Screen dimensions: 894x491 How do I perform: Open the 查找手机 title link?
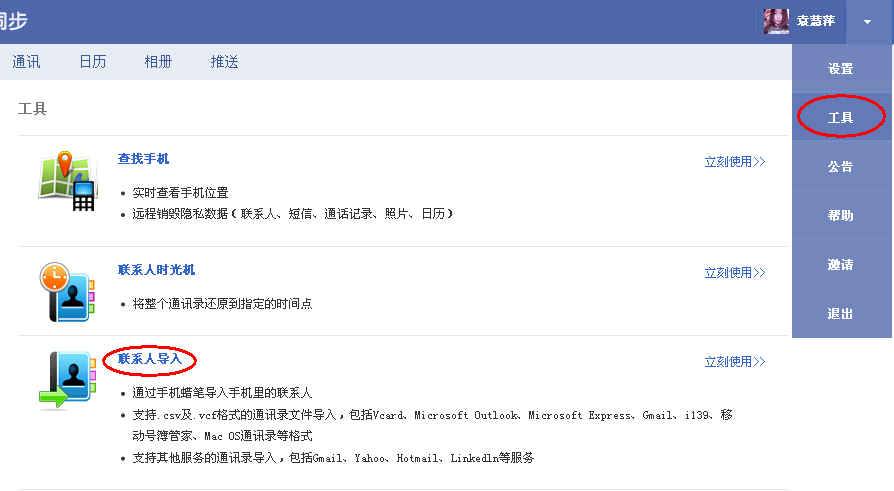pyautogui.click(x=143, y=159)
